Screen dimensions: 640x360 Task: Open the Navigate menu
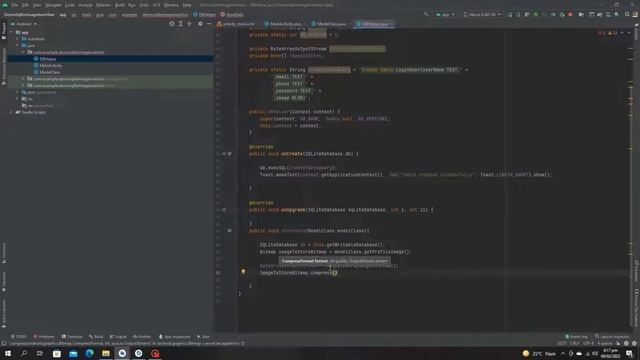click(x=53, y=5)
